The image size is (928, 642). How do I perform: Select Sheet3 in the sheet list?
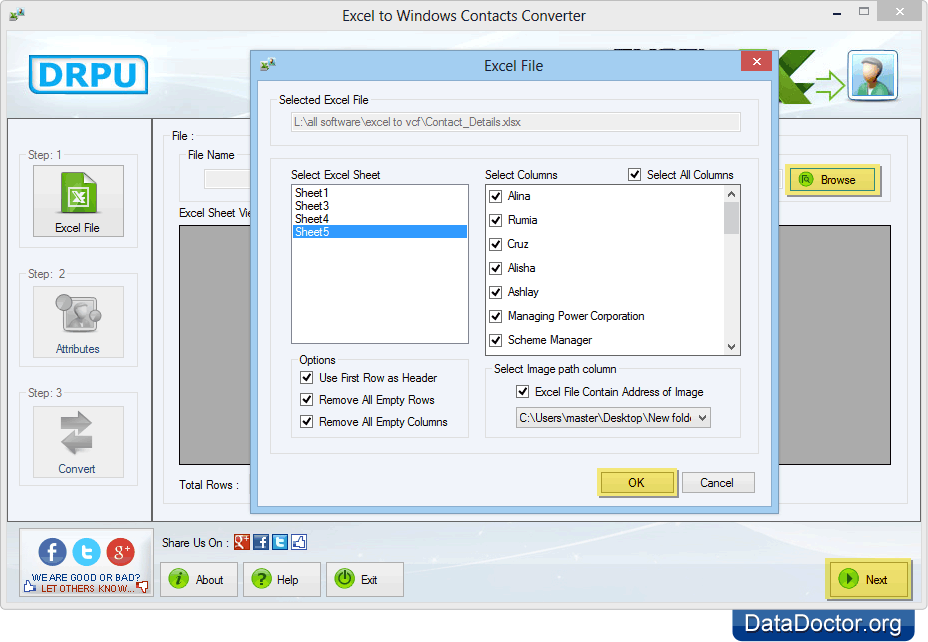379,206
